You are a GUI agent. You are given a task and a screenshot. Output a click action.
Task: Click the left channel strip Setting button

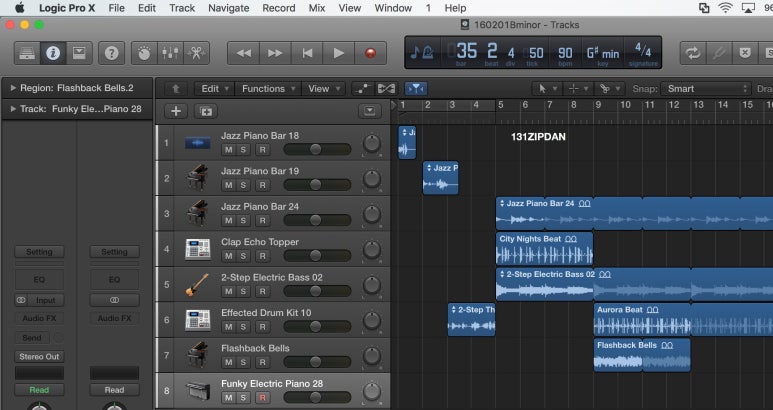click(39, 252)
